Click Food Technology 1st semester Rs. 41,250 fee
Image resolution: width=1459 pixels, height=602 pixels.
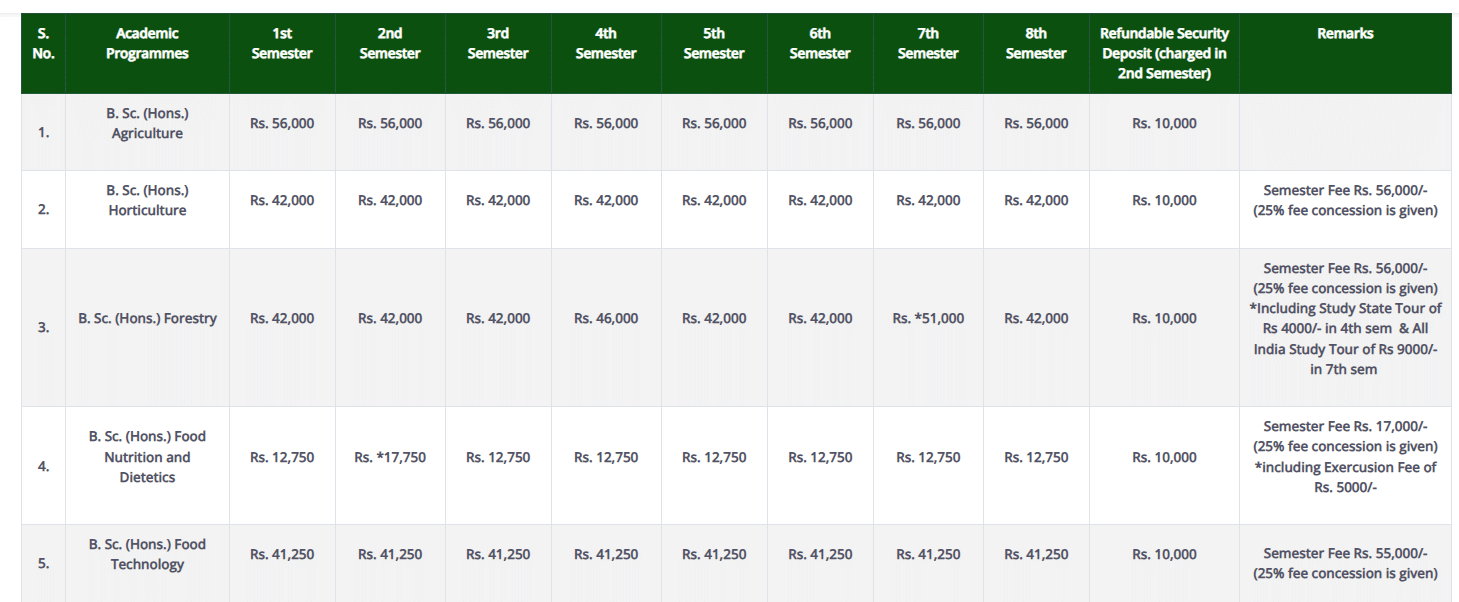point(282,555)
